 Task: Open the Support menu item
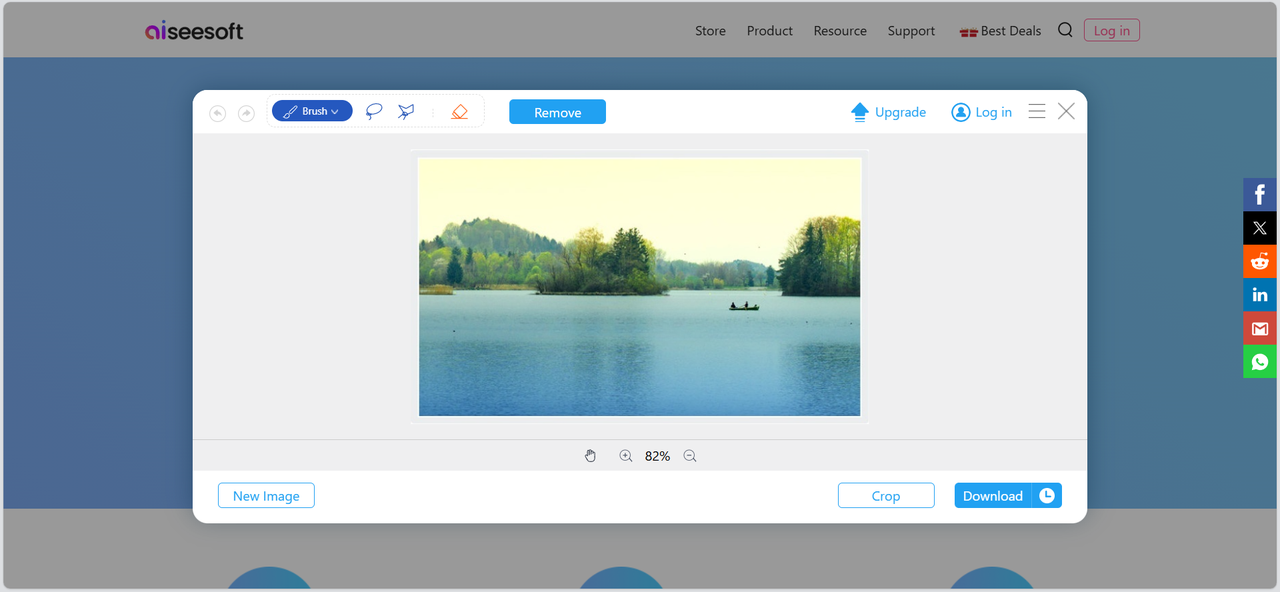coord(911,31)
